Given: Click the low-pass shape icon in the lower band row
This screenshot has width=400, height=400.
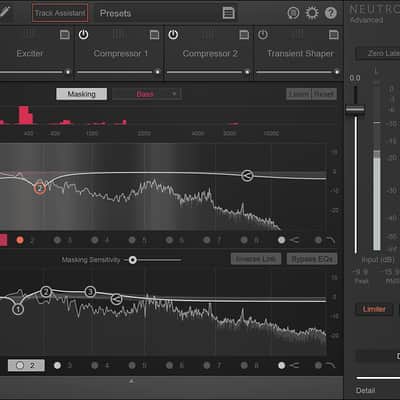Looking at the screenshot, I should click(x=331, y=366).
